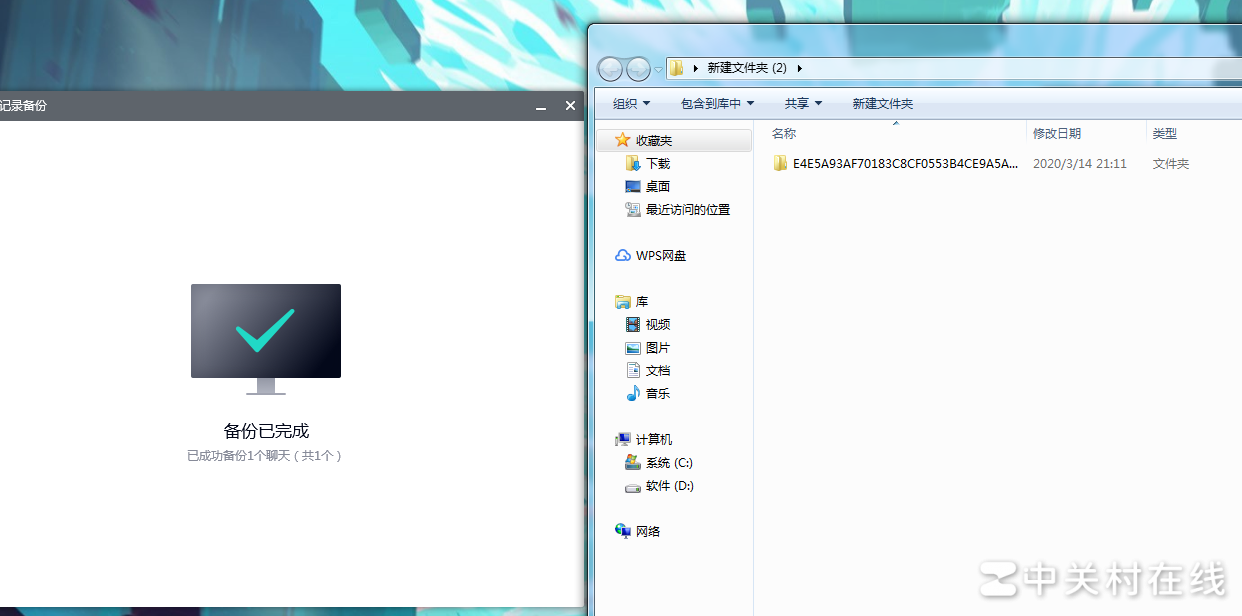Expand the 包含到库中 dropdown
1242x616 pixels.
[x=717, y=104]
